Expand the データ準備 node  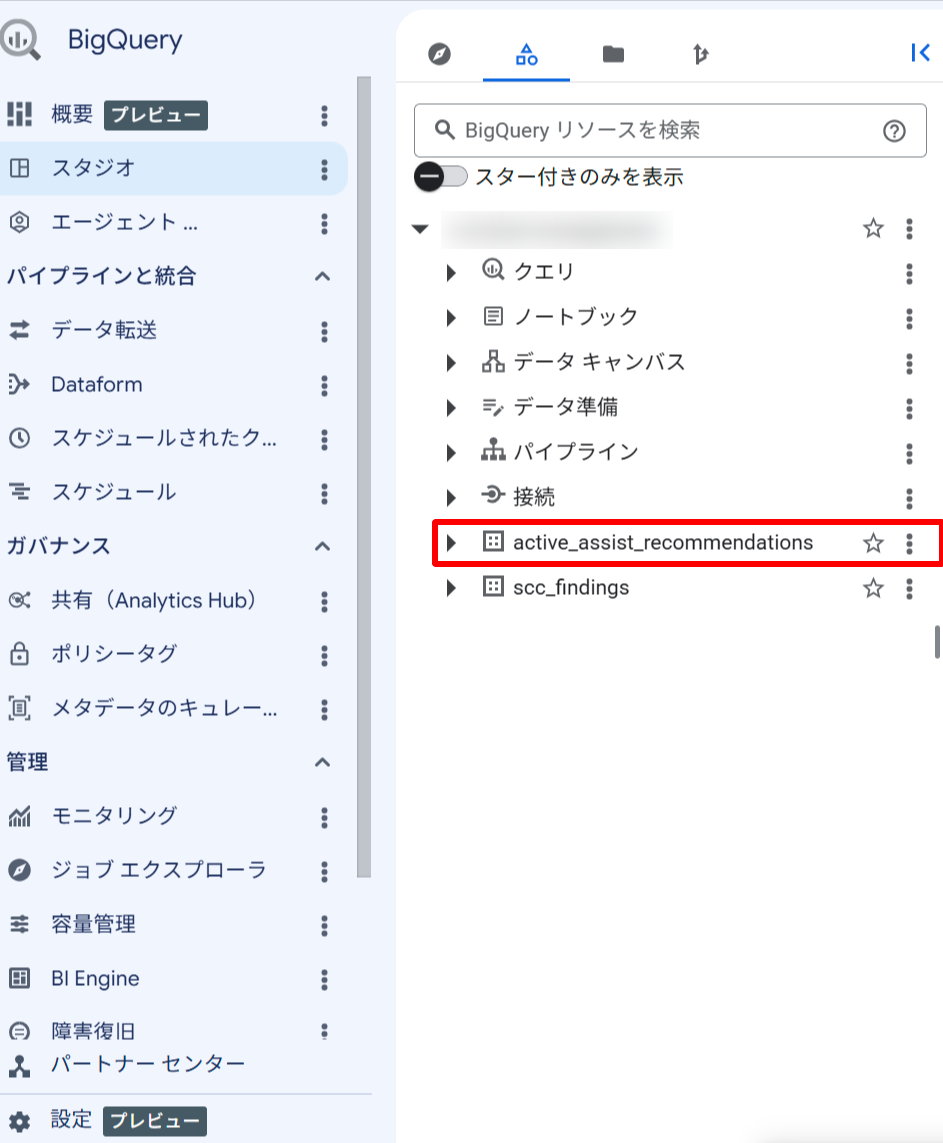coord(451,407)
